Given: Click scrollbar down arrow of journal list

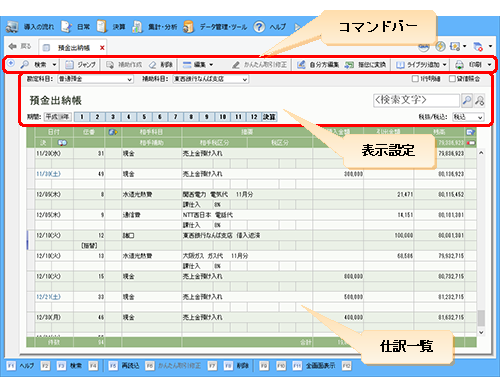Looking at the screenshot, I should [481, 332].
